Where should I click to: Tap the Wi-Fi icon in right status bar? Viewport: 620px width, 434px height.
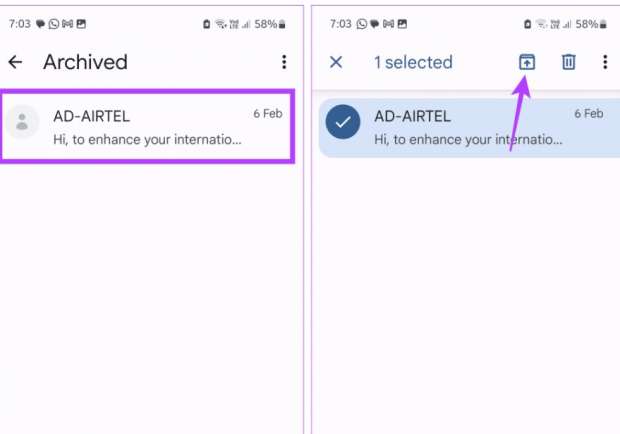tap(541, 25)
